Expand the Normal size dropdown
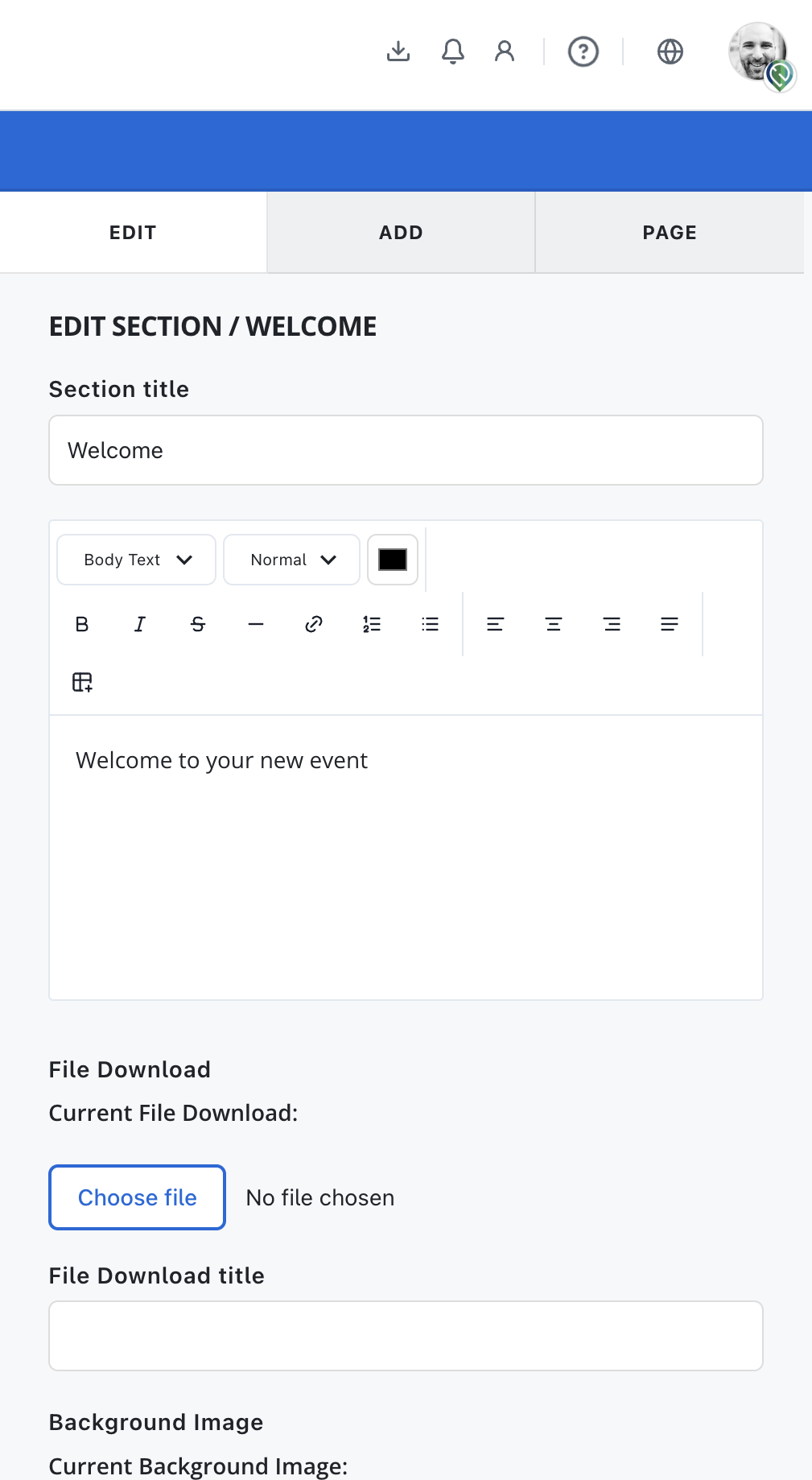 [x=291, y=560]
